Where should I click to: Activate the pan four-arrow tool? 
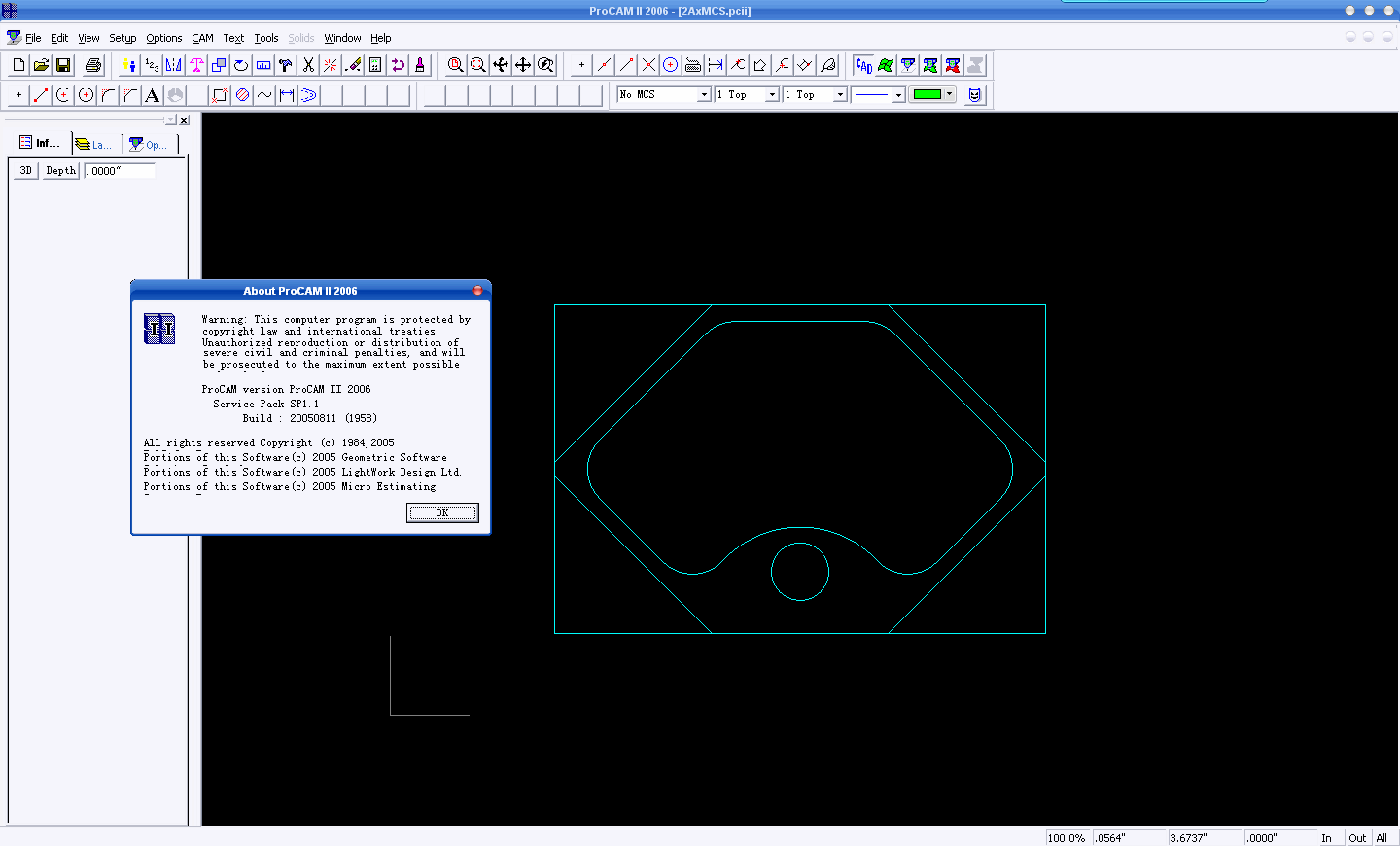[x=522, y=65]
